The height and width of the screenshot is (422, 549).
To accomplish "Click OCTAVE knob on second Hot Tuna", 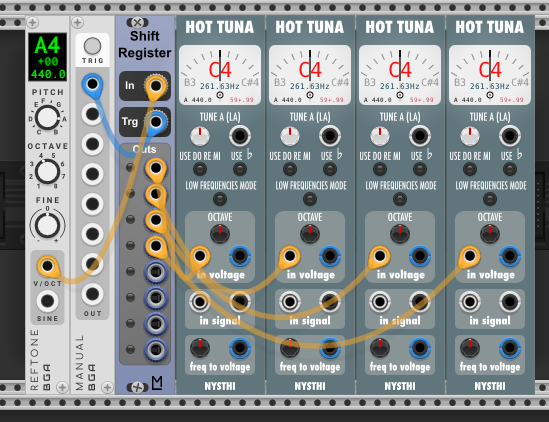I will (310, 234).
